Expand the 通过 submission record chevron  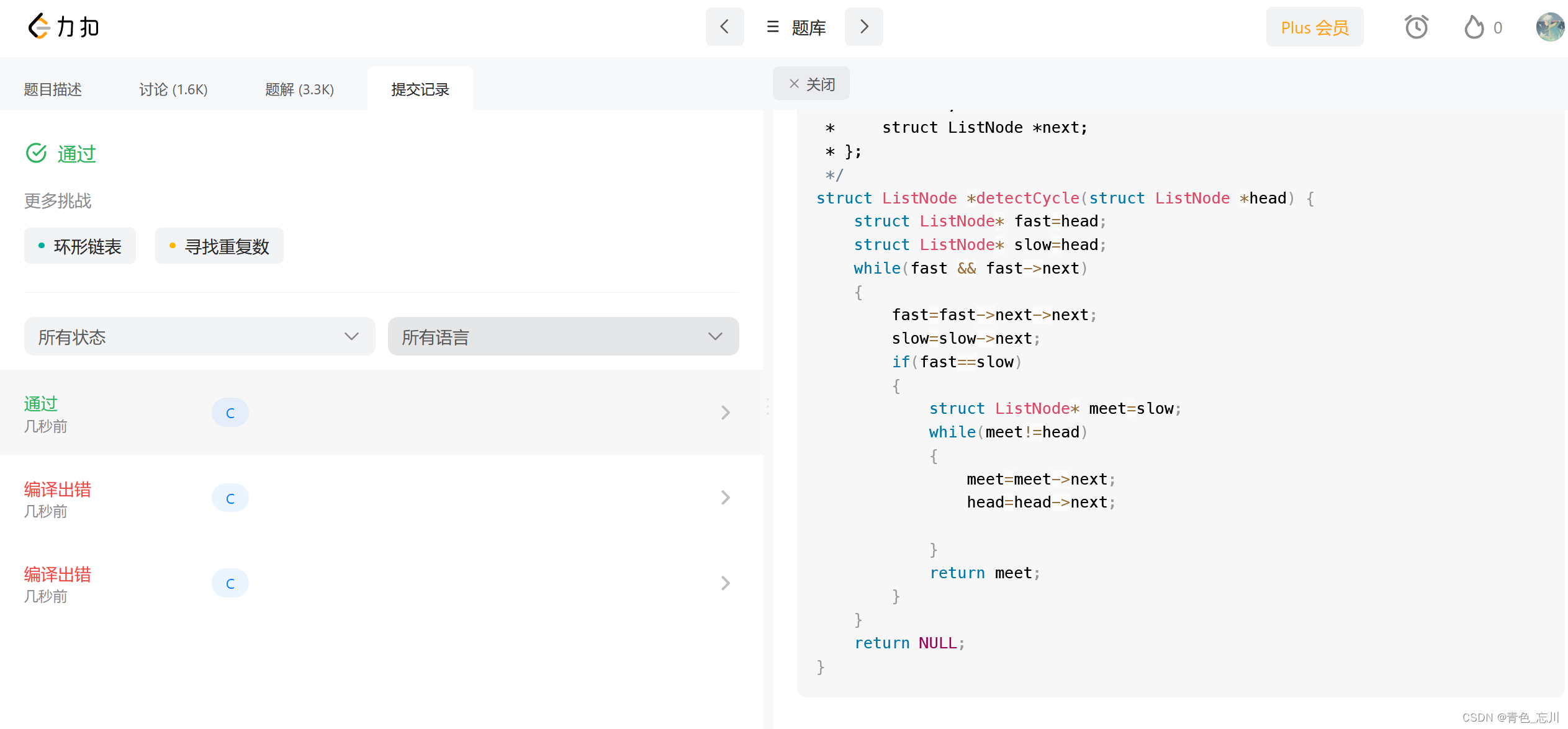tap(725, 413)
